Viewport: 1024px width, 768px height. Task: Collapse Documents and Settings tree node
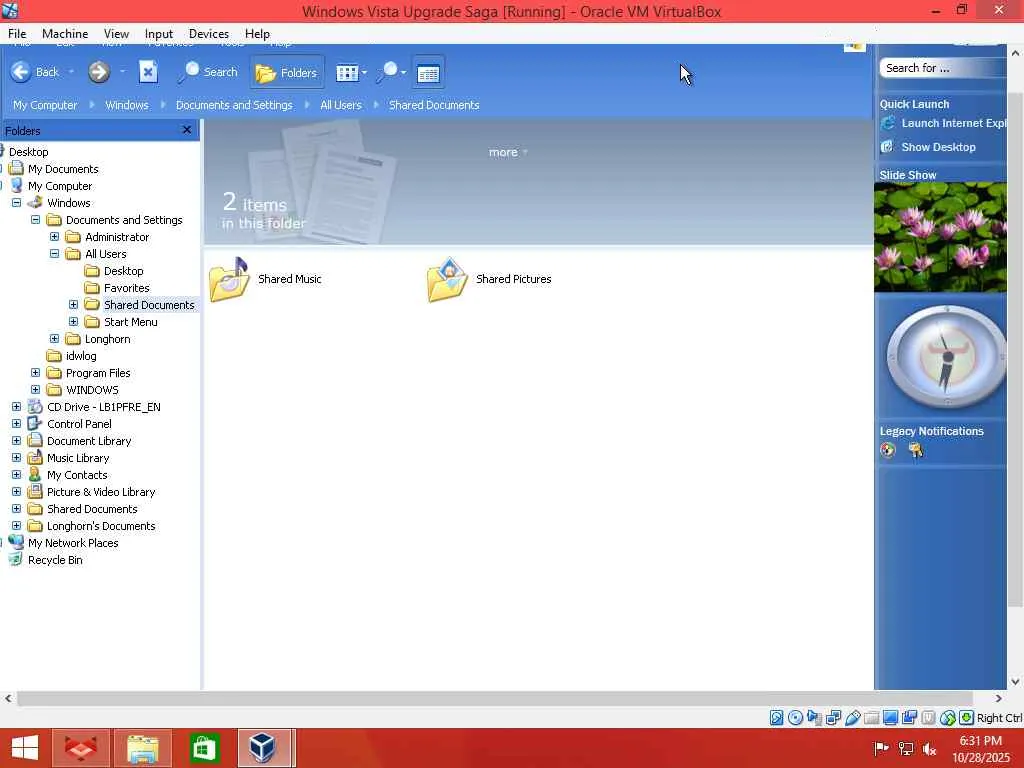click(35, 219)
